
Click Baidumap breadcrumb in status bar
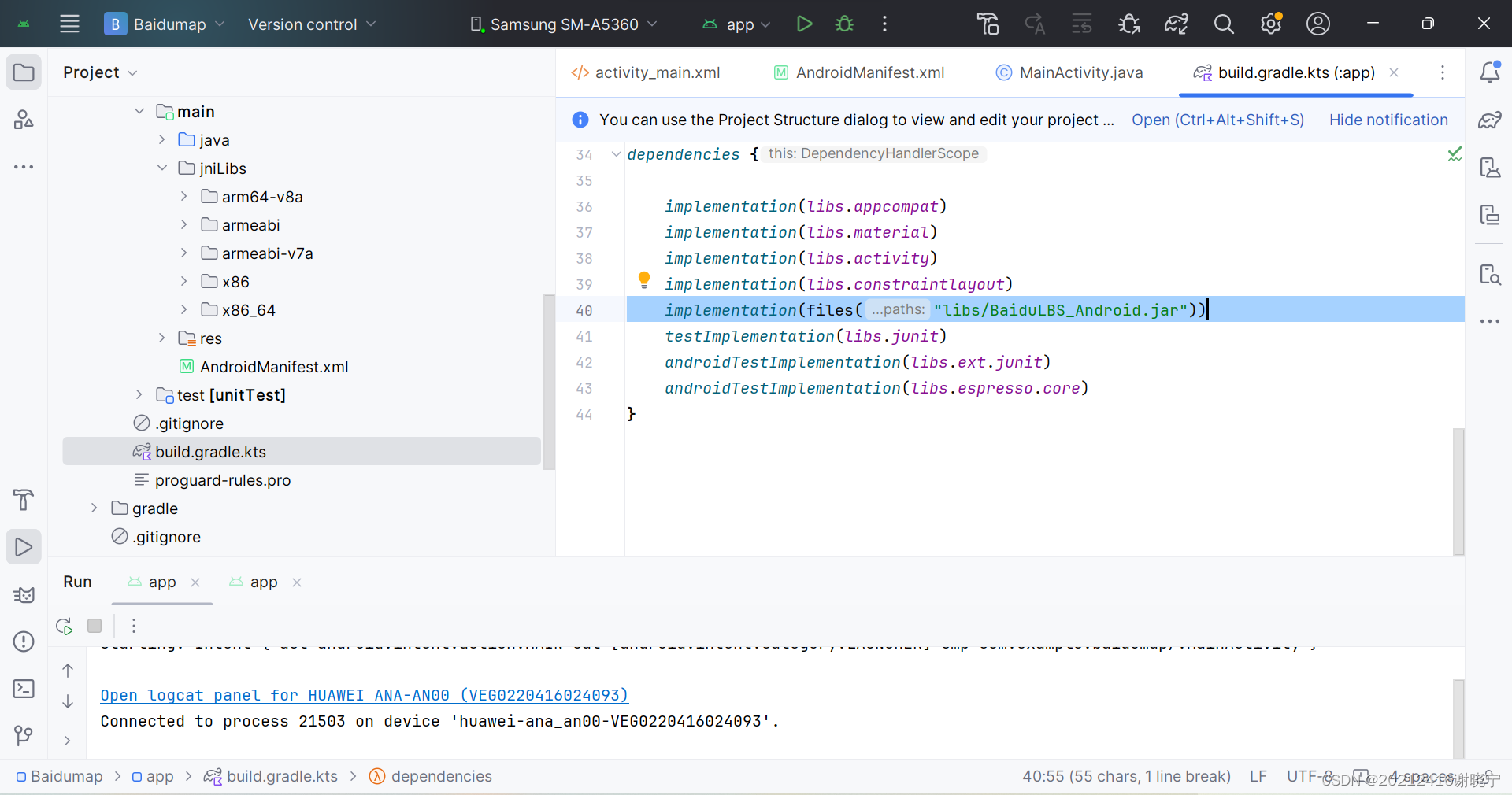tap(59, 776)
